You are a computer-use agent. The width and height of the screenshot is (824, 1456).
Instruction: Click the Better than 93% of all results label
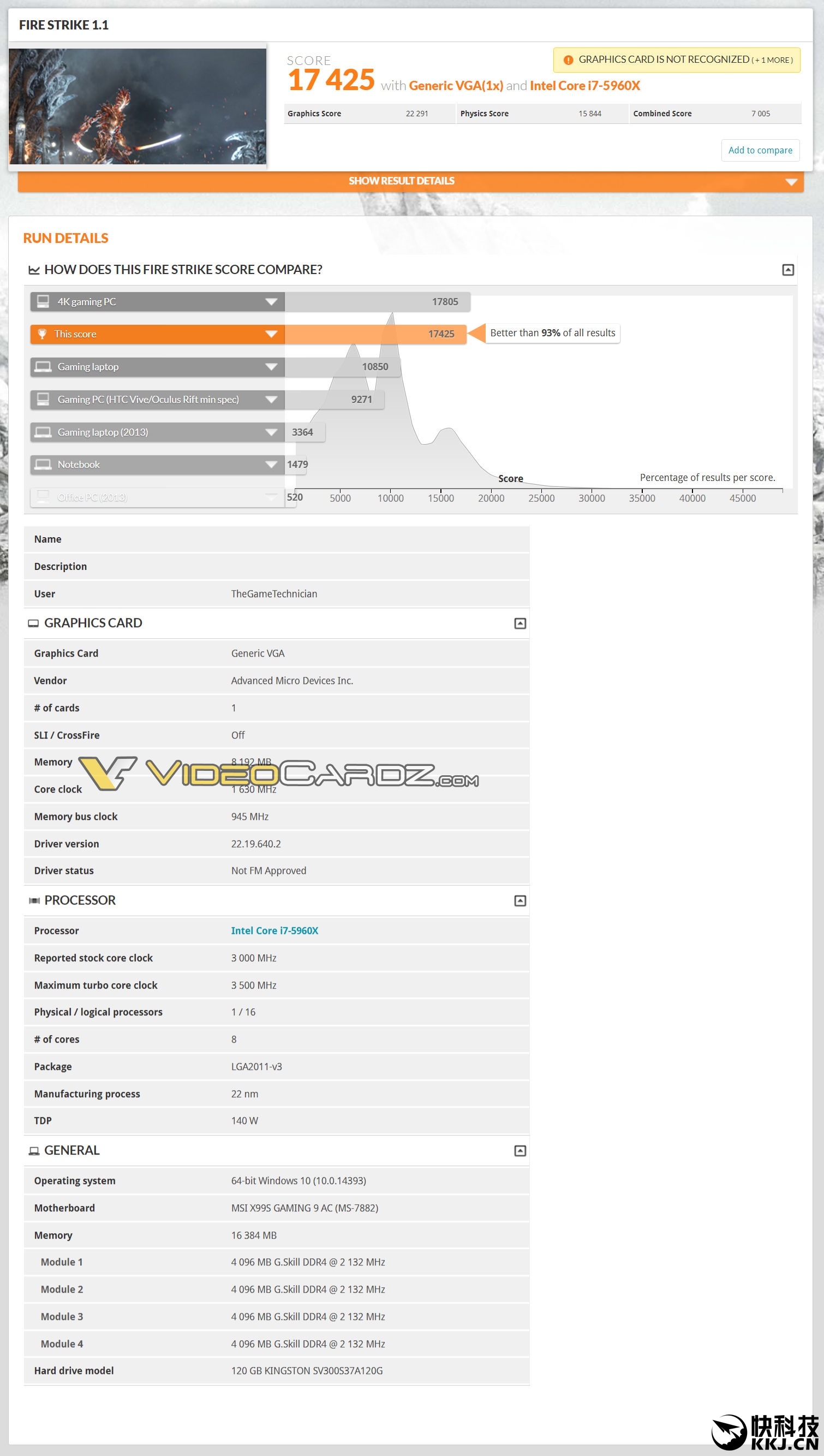point(552,334)
